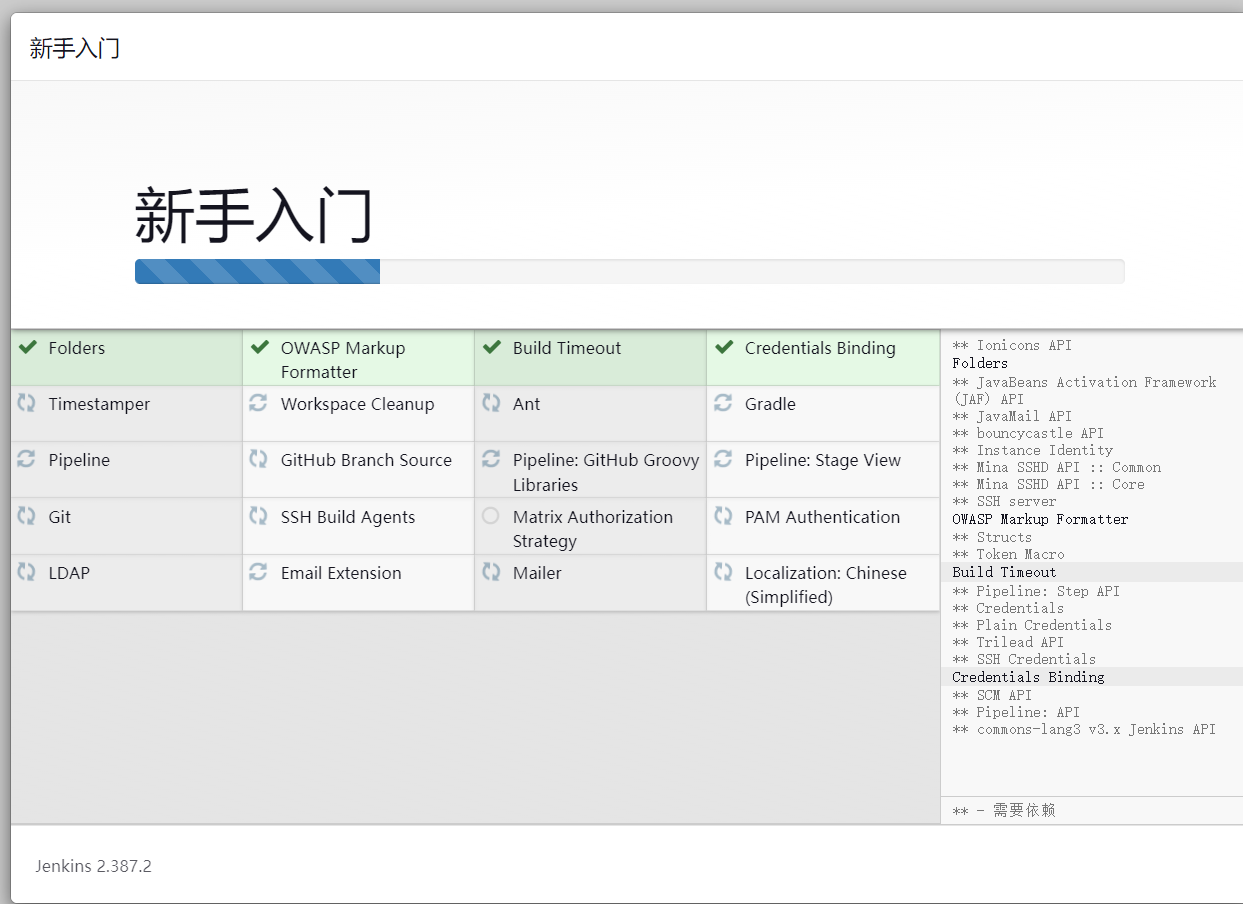Click the checkmark next to Build Timeout

point(491,348)
